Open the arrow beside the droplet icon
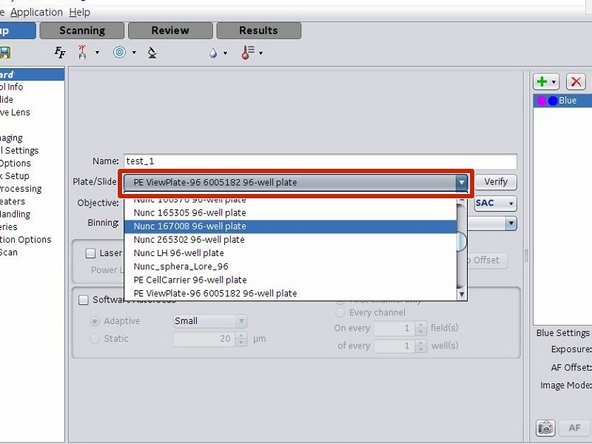The height and width of the screenshot is (444, 592). coord(225,53)
